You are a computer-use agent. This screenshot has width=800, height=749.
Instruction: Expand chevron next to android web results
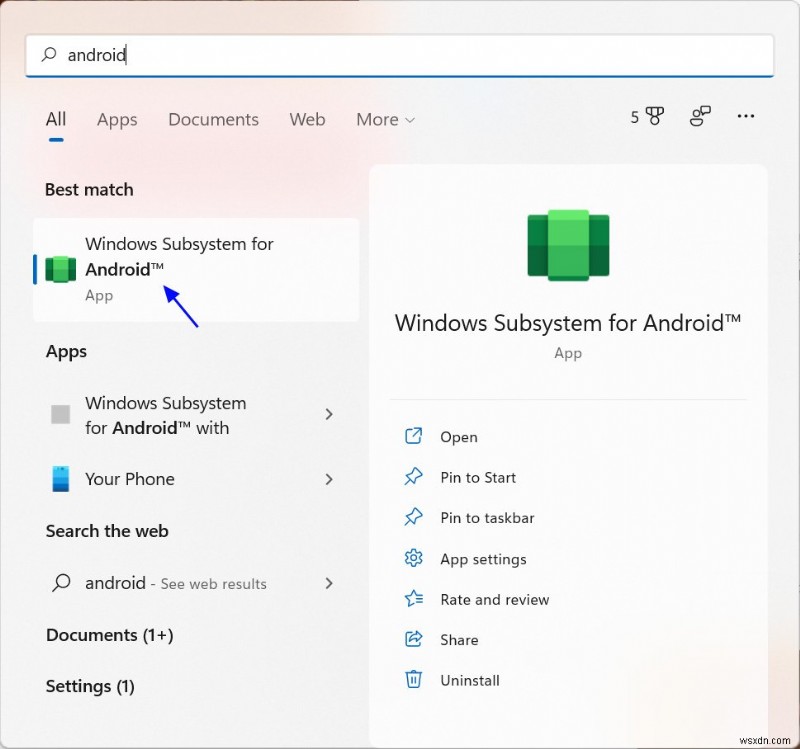pos(329,583)
